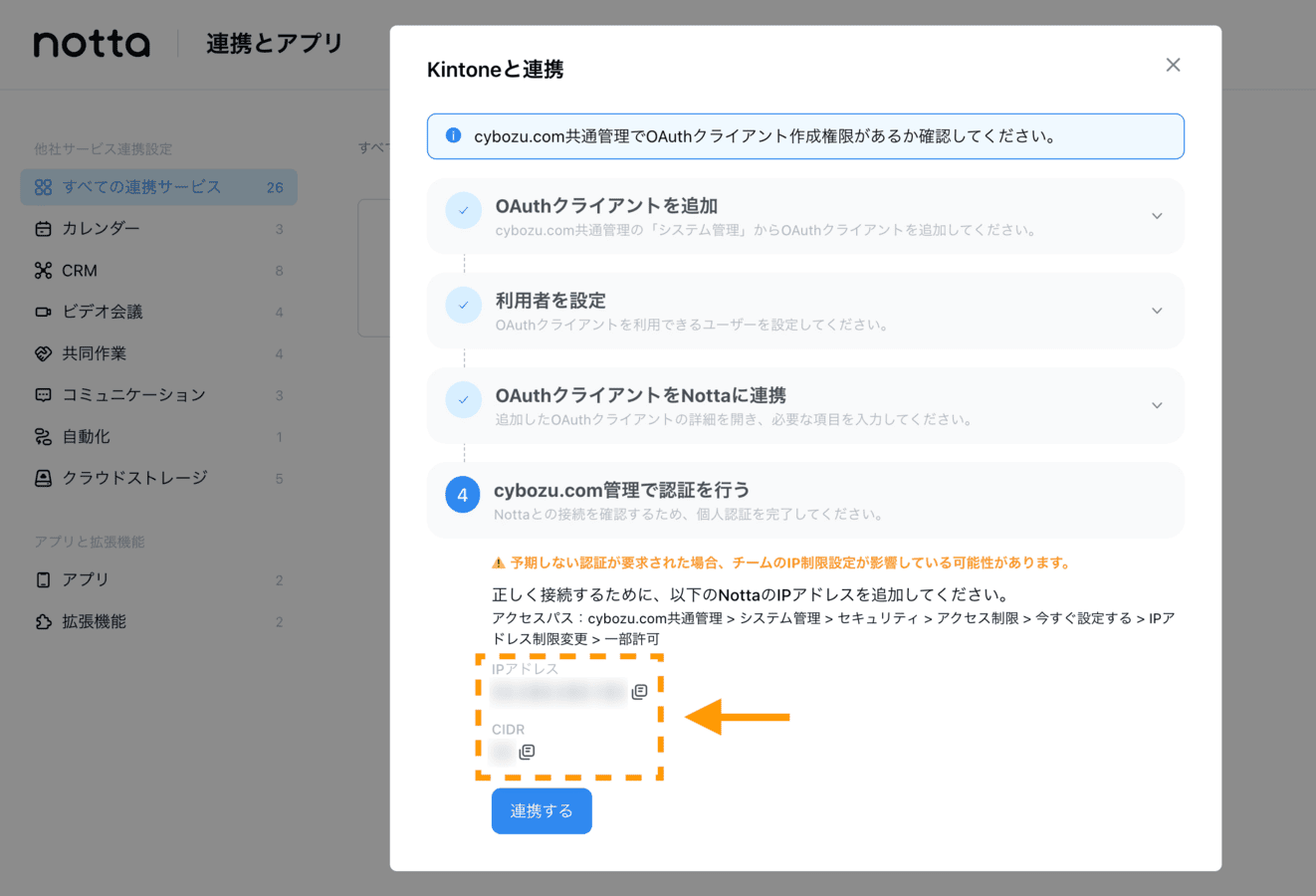Screen dimensions: 1316x896
Task: Open the 共同作業 category
Action: (158, 353)
